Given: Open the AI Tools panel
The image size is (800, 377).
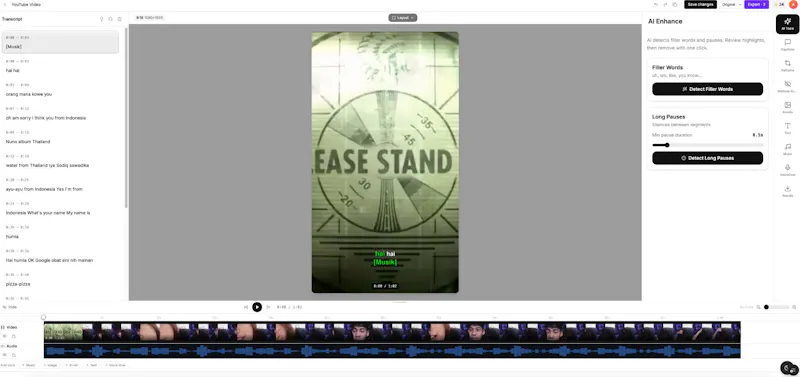Looking at the screenshot, I should click(x=787, y=24).
